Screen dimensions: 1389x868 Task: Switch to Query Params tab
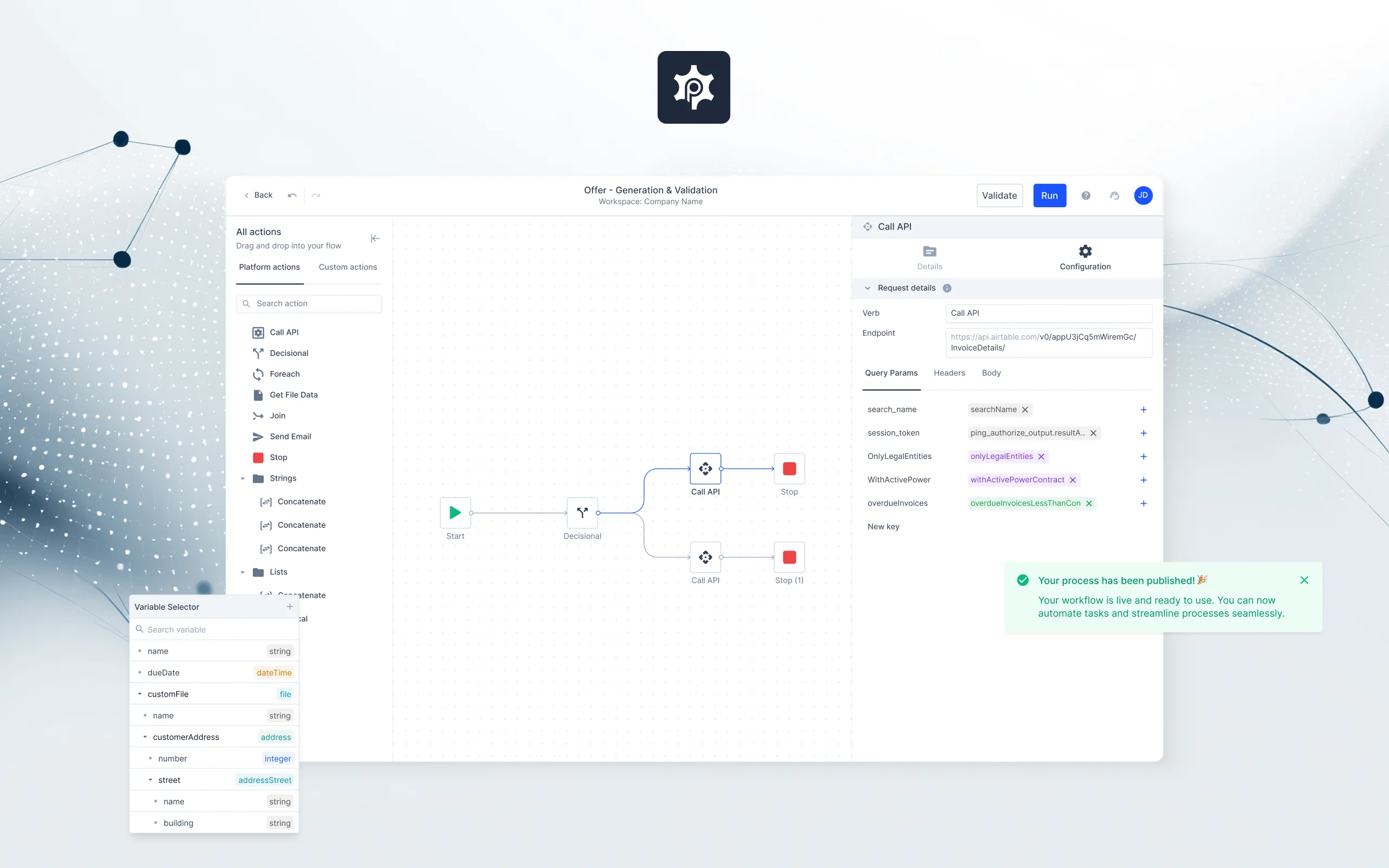tap(891, 373)
